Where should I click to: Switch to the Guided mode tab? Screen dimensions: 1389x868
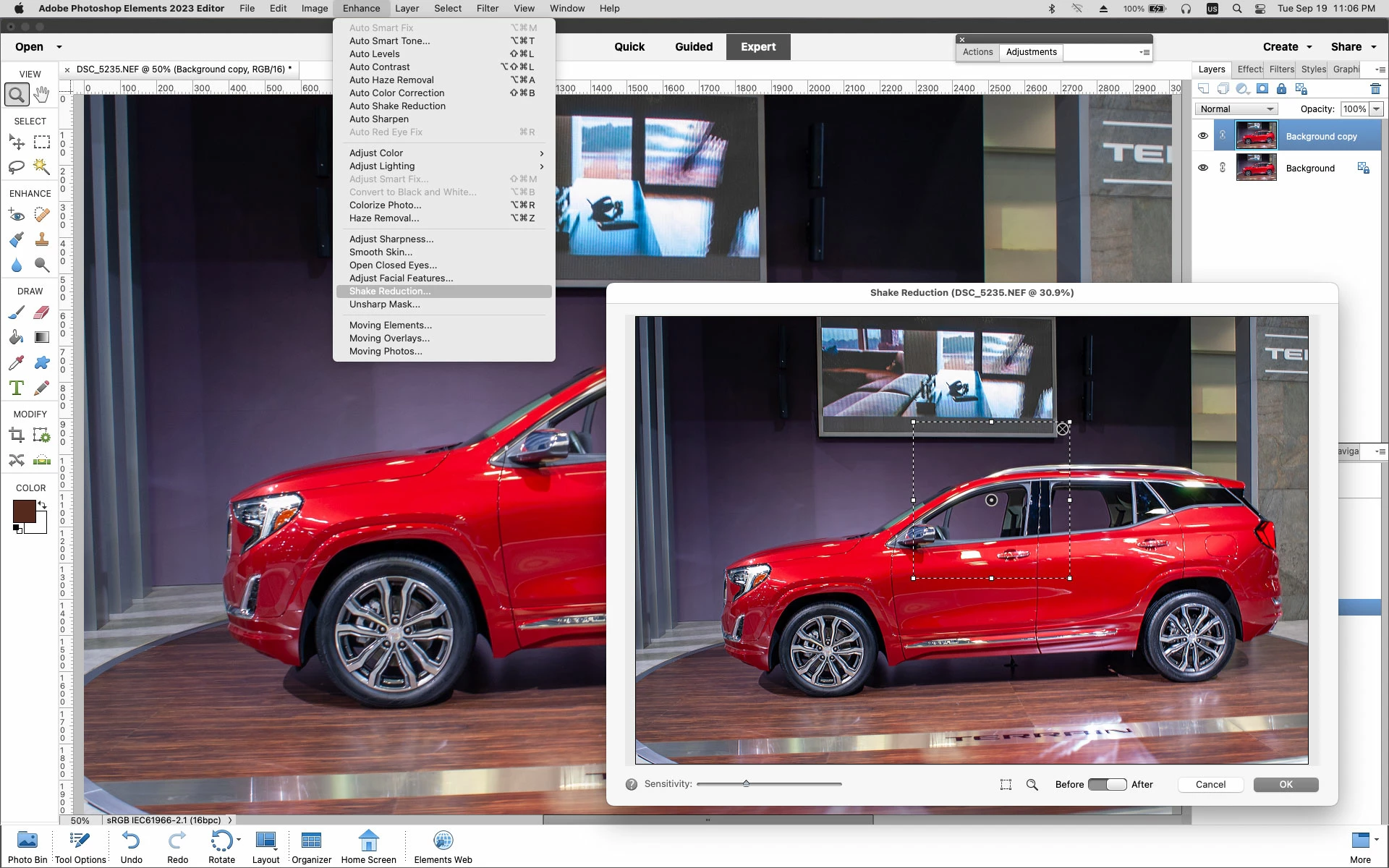pos(693,47)
